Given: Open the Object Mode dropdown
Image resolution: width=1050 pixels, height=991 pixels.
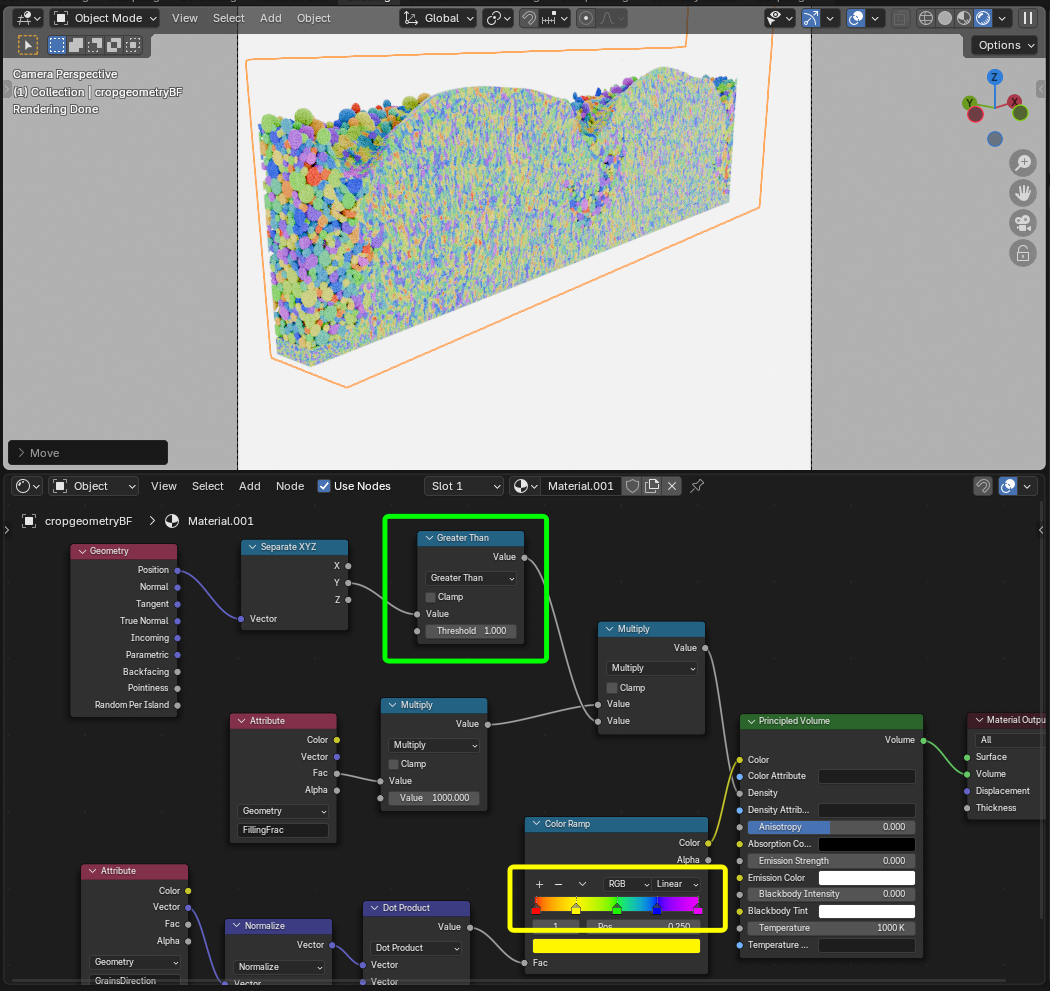Looking at the screenshot, I should [104, 18].
